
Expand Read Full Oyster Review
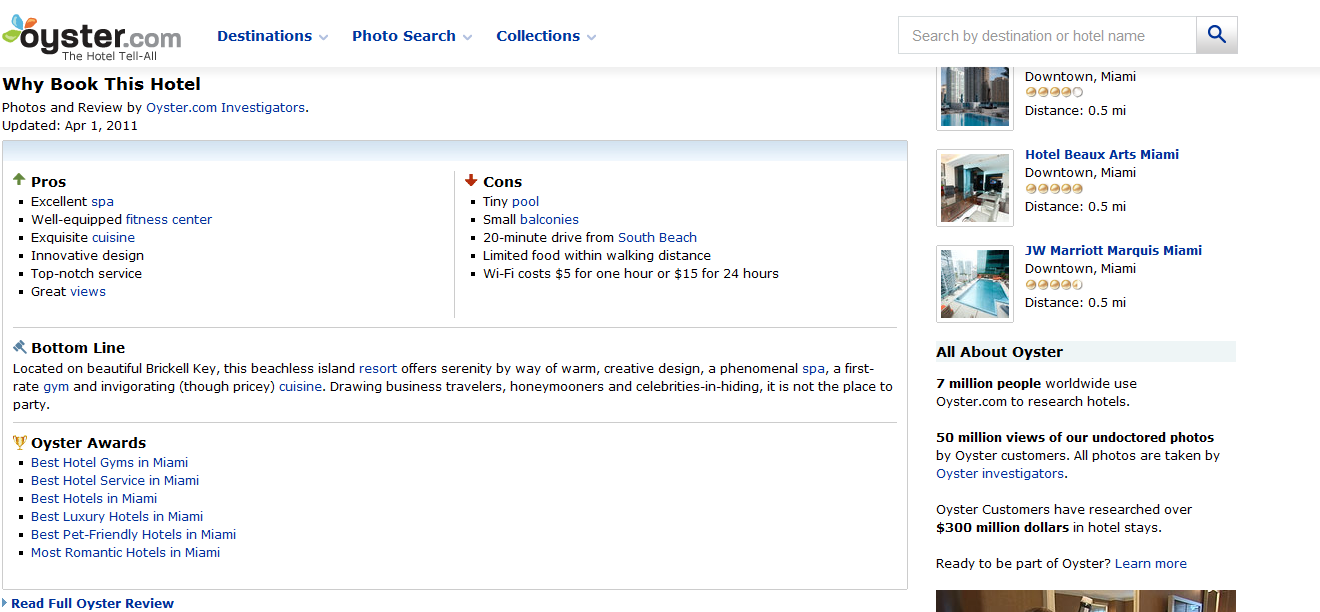[x=88, y=603]
